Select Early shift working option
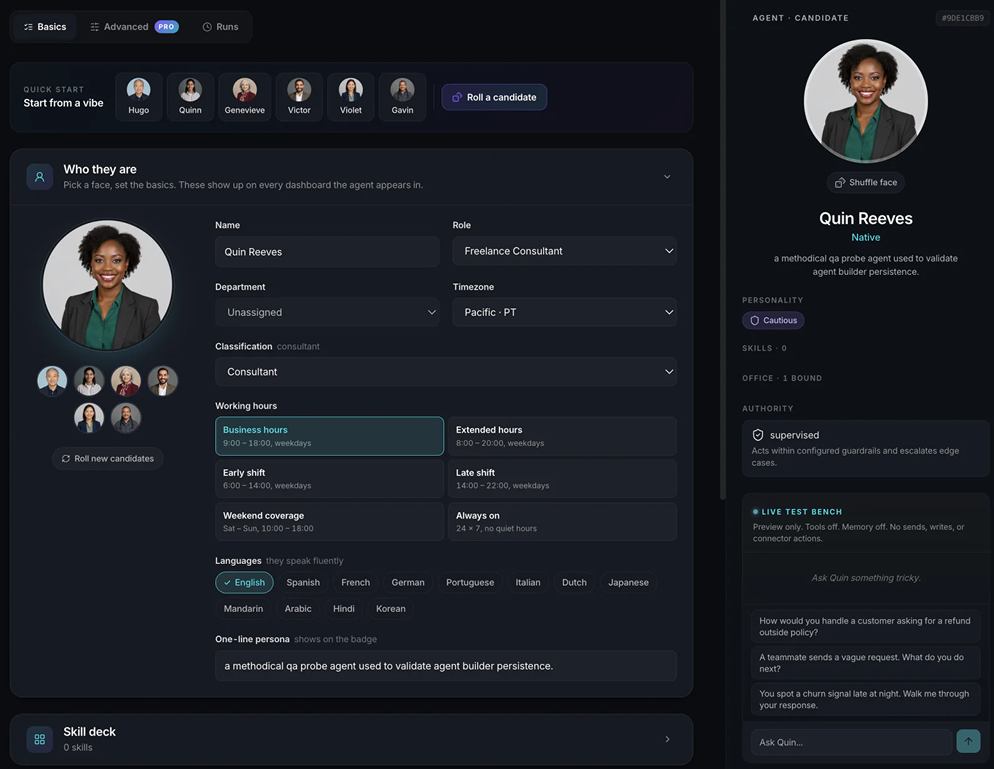The width and height of the screenshot is (994, 769). click(x=330, y=479)
